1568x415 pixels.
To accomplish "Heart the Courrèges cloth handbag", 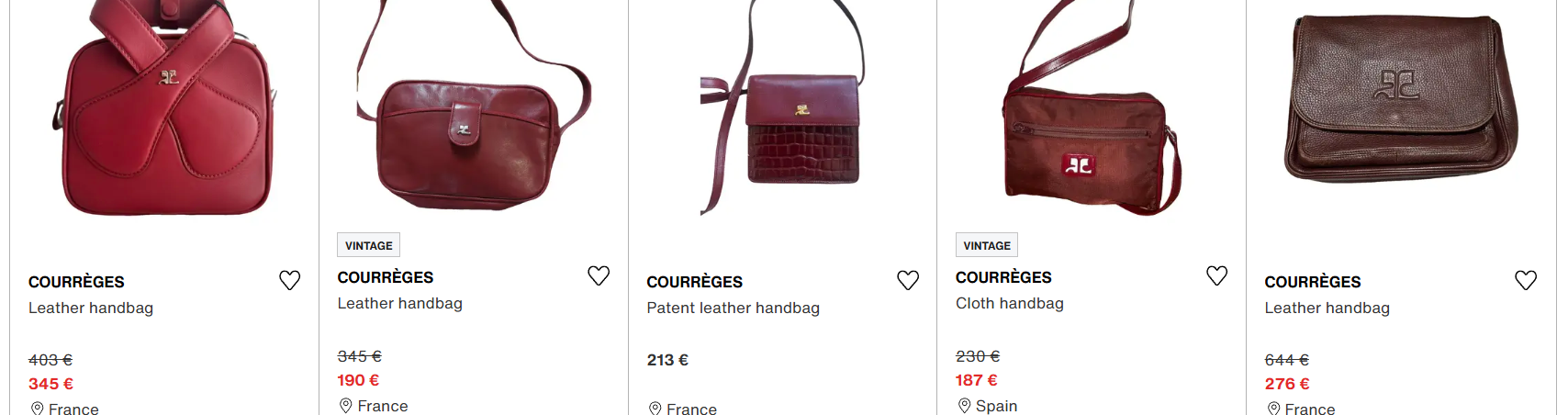I will [1216, 275].
